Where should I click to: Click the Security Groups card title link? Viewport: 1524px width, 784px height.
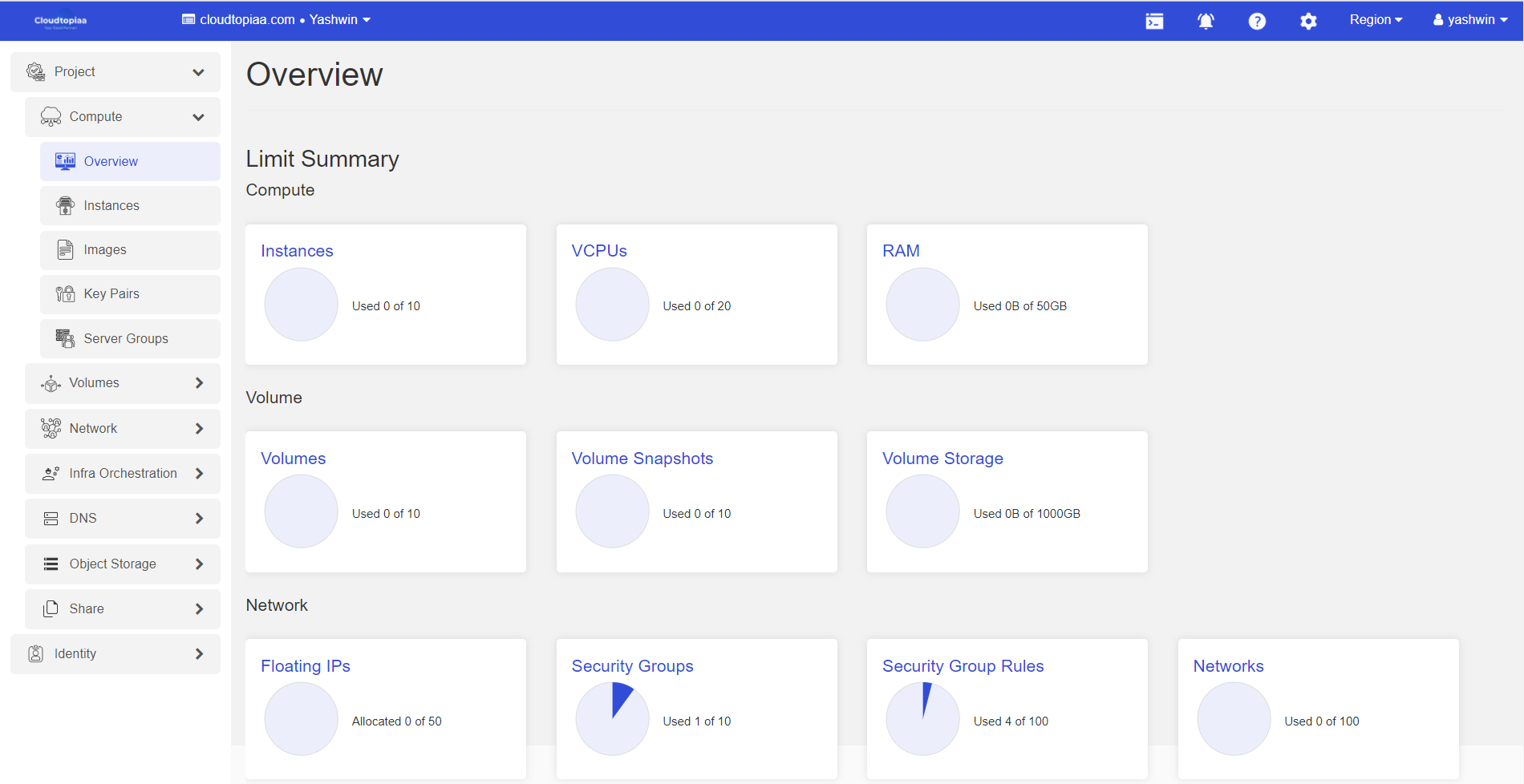[632, 666]
